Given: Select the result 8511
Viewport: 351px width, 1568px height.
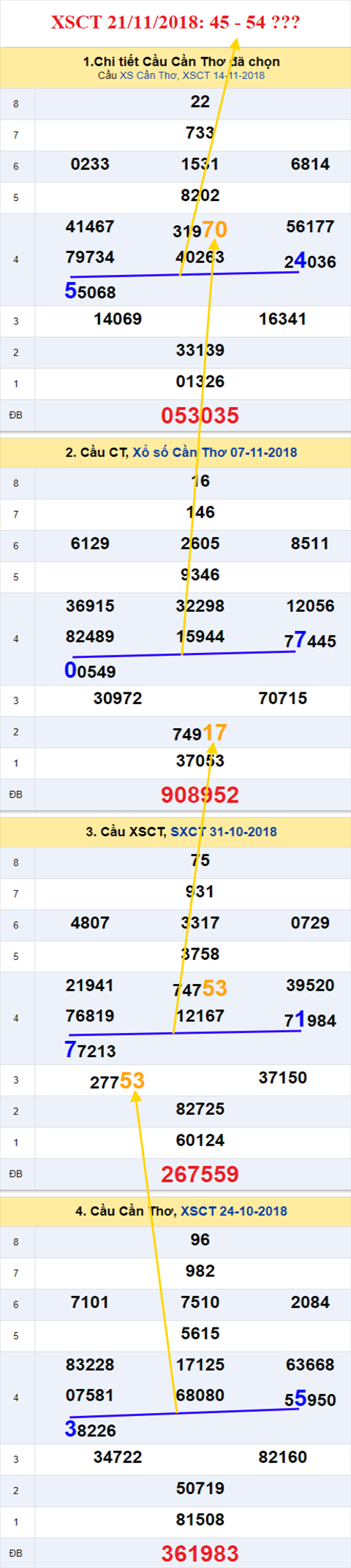Looking at the screenshot, I should coord(310,544).
